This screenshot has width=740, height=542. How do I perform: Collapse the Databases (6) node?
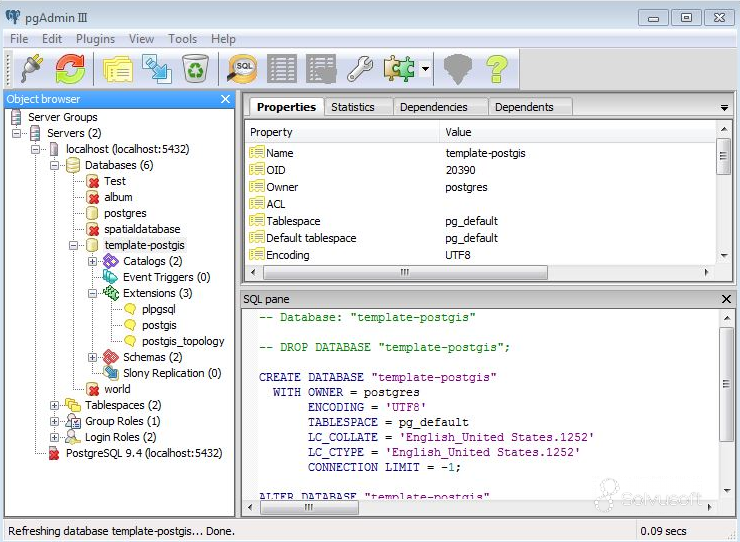pos(54,165)
